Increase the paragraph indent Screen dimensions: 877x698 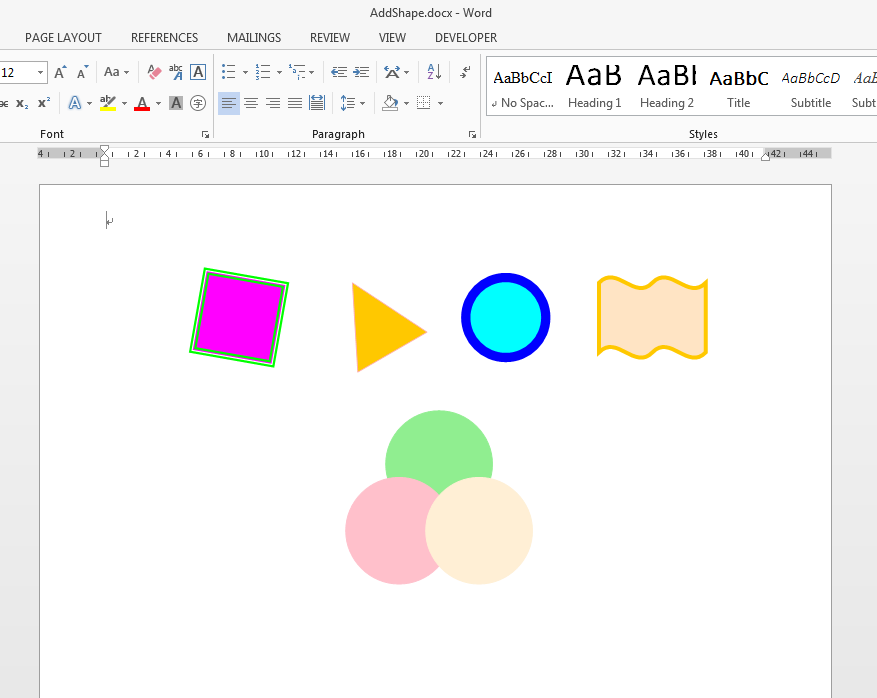[361, 72]
